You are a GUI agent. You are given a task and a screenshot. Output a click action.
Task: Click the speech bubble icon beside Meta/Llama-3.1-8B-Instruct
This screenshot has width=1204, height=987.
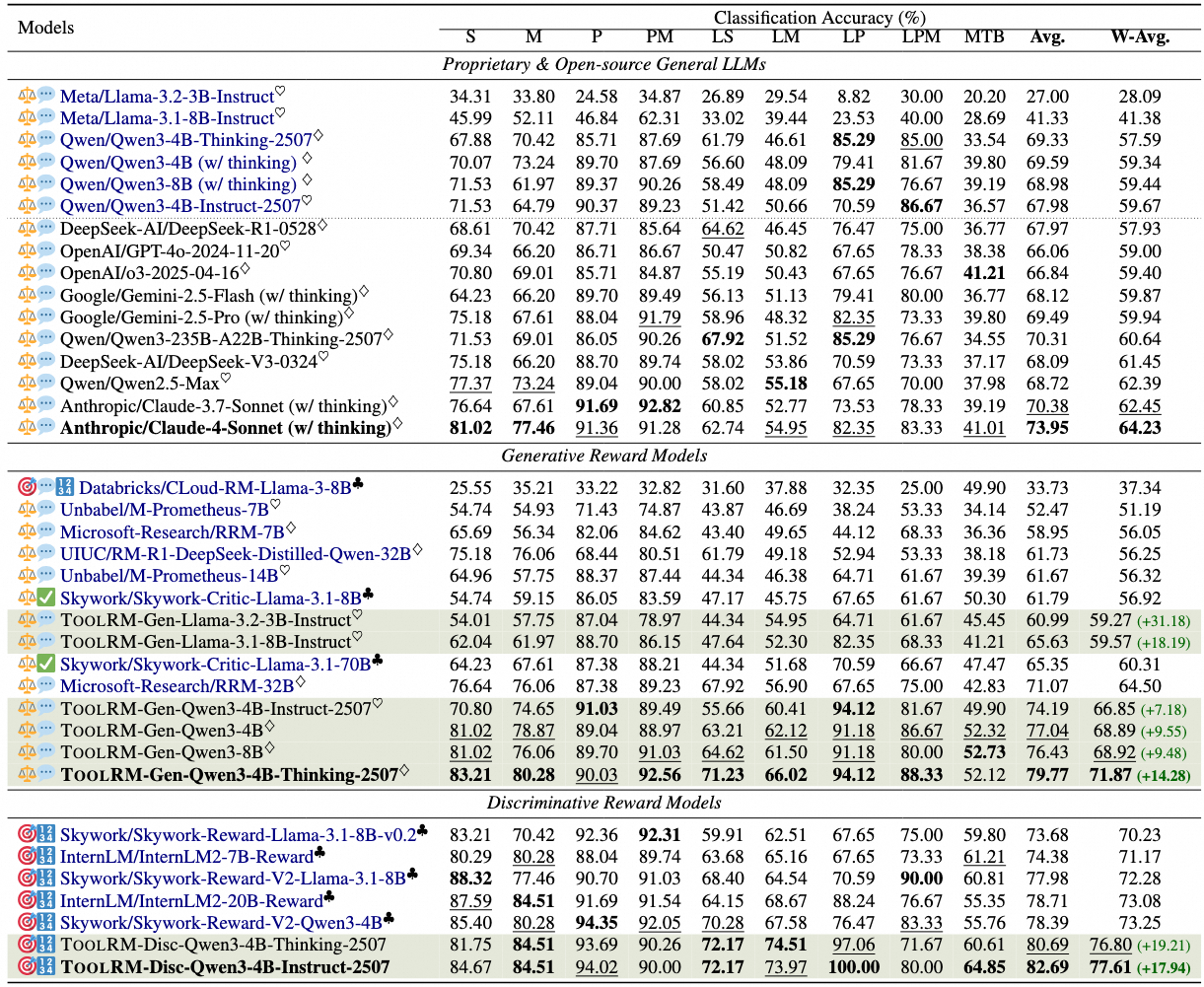coord(46,118)
